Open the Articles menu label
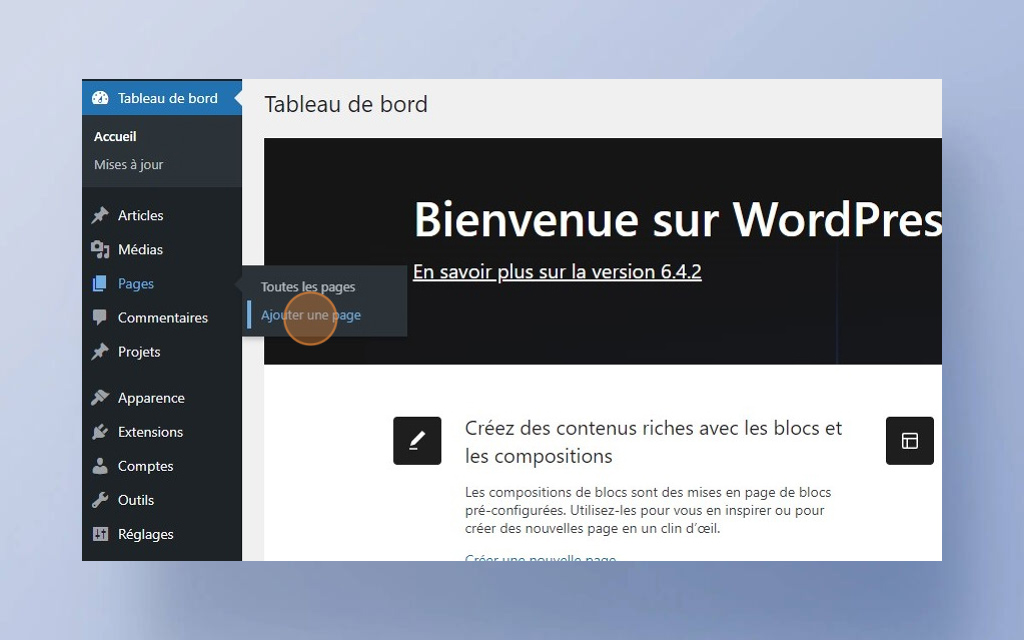The height and width of the screenshot is (640, 1024). pos(140,215)
